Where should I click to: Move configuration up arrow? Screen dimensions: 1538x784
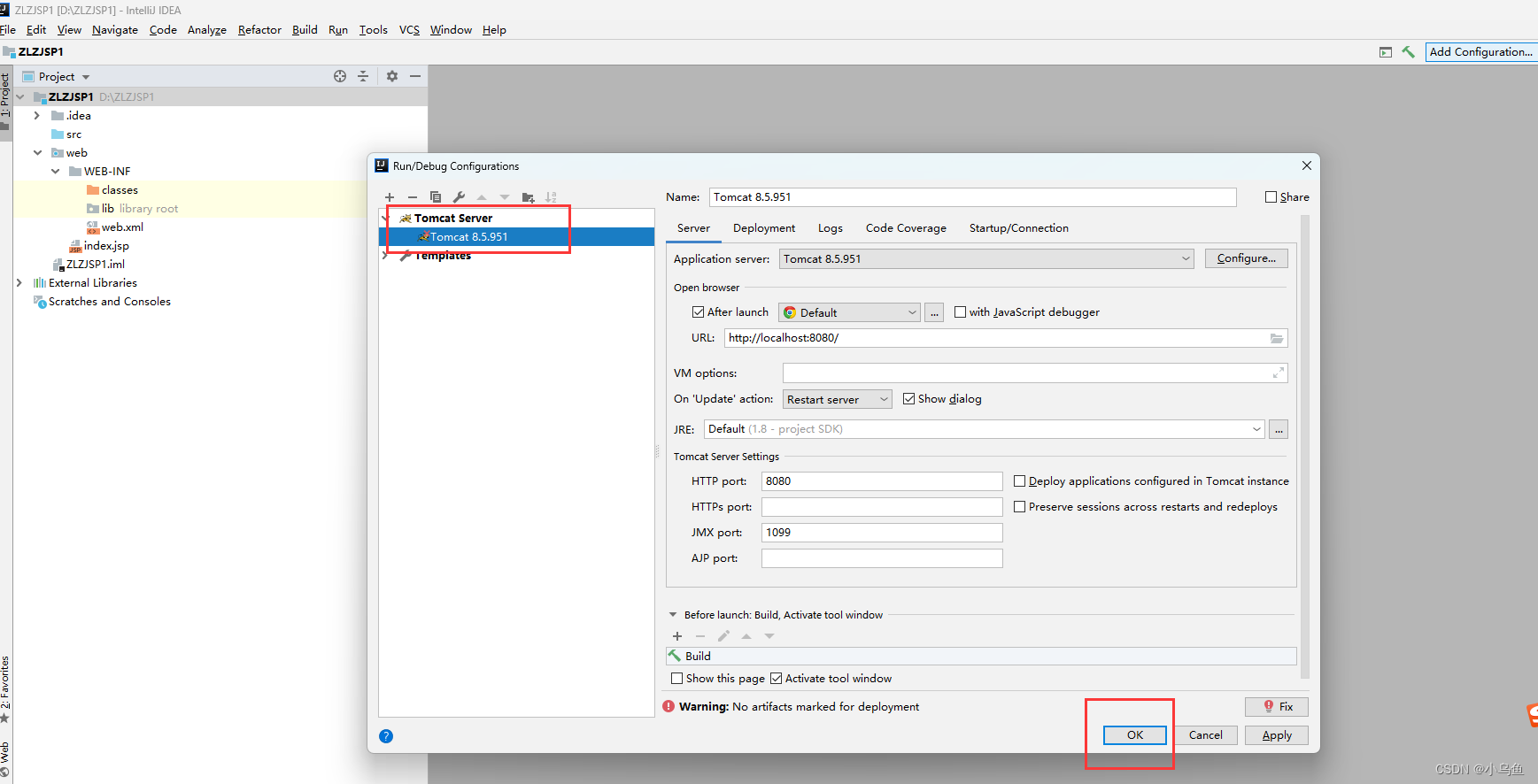tap(482, 197)
